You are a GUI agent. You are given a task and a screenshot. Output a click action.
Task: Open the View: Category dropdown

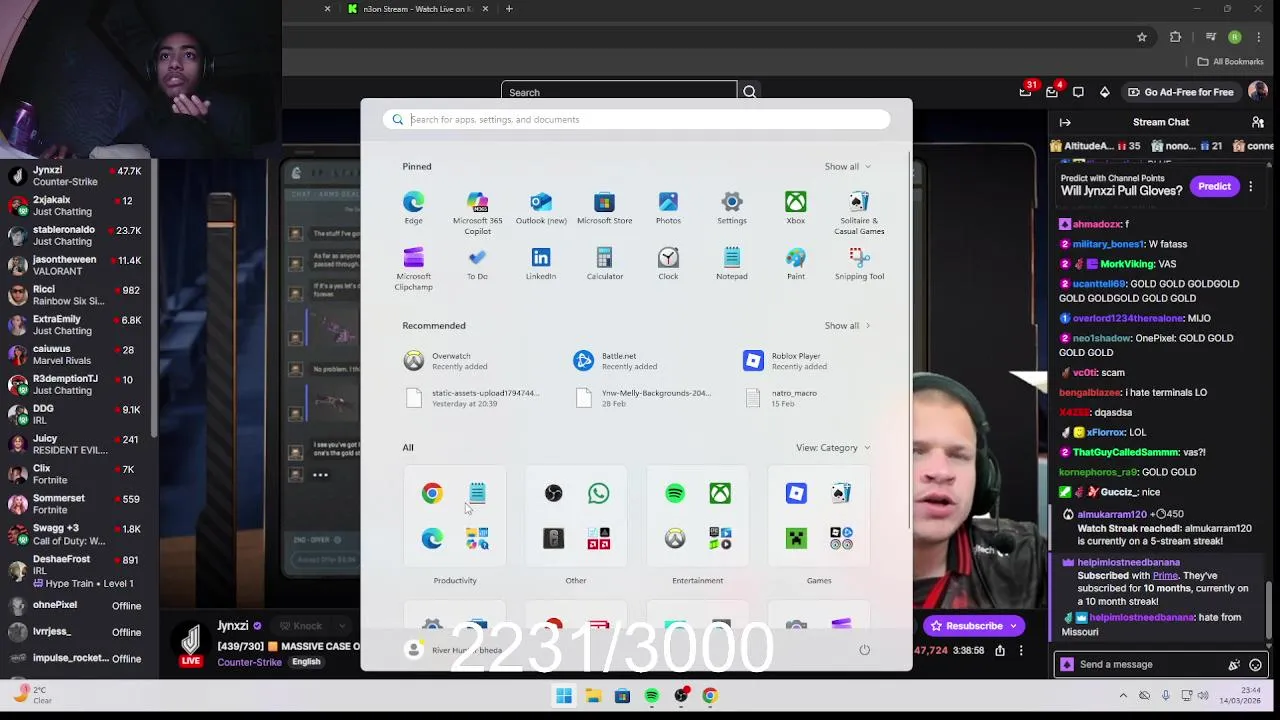833,447
